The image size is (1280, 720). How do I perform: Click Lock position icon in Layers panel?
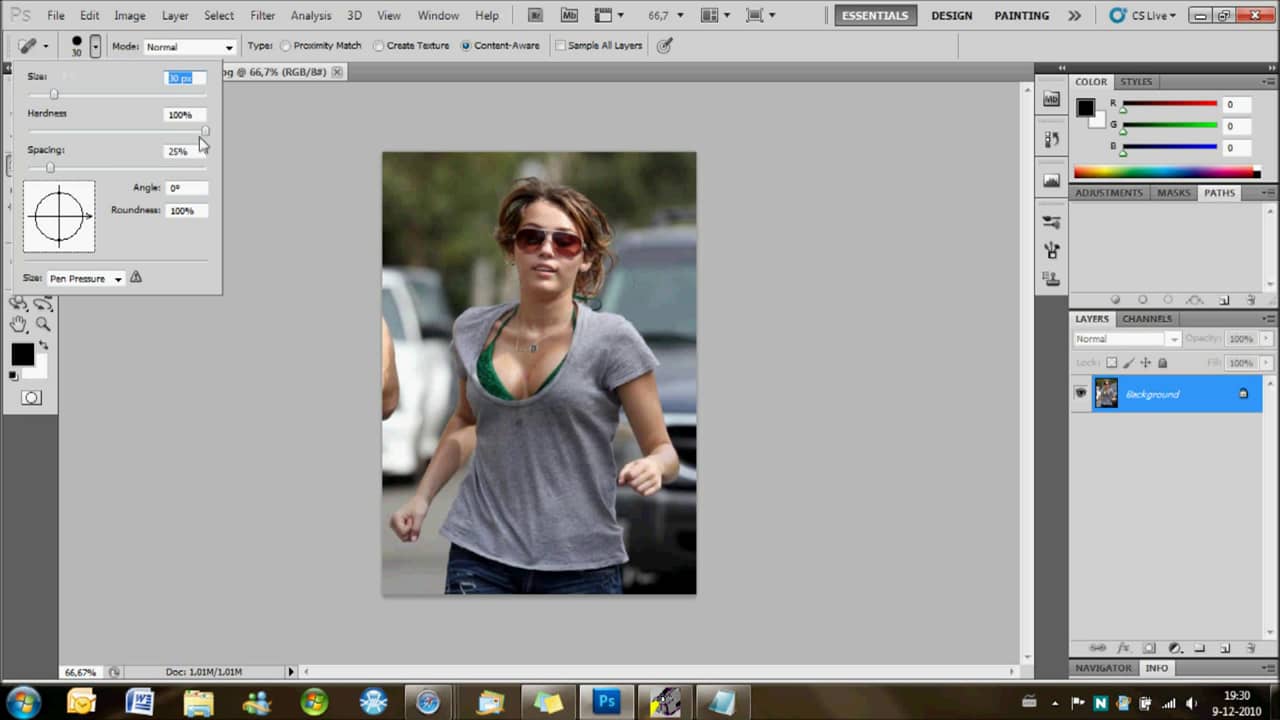tap(1146, 363)
